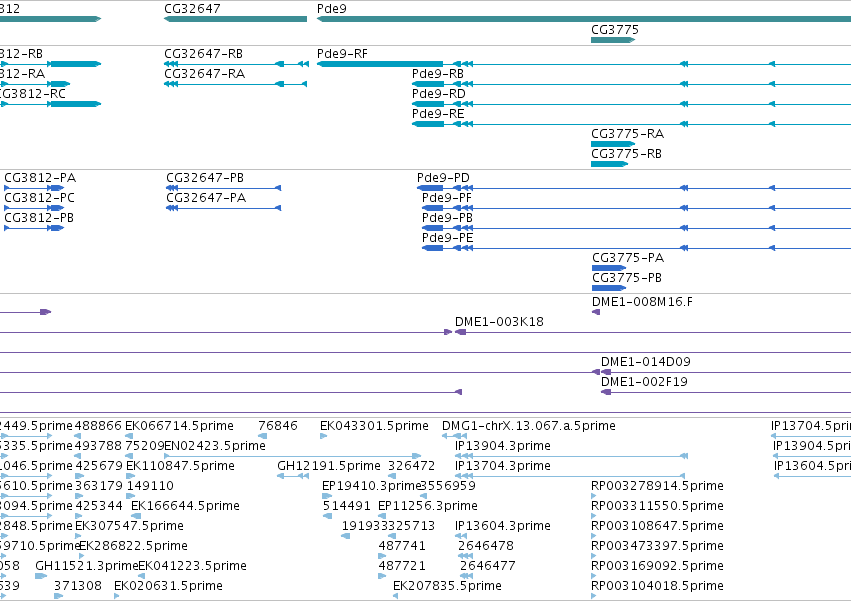Click the 514491 feature label
851x601 pixels.
(347, 506)
